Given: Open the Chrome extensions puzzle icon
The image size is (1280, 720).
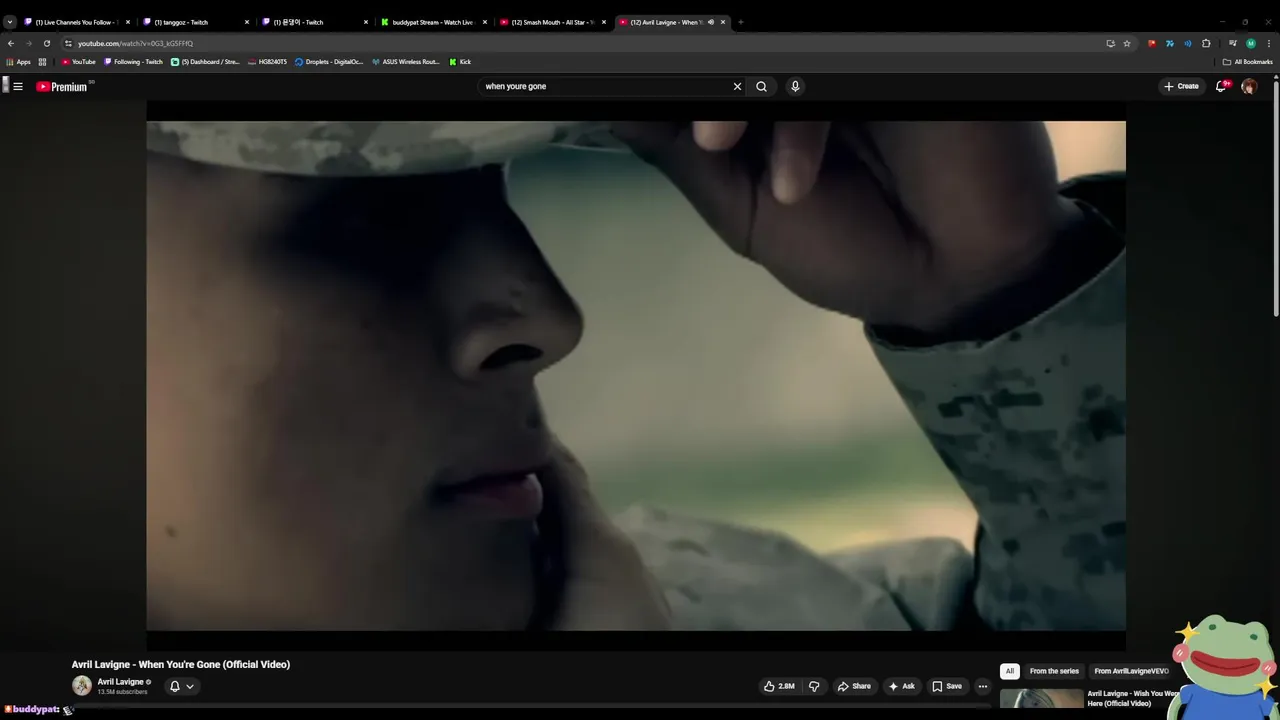Looking at the screenshot, I should (1206, 43).
